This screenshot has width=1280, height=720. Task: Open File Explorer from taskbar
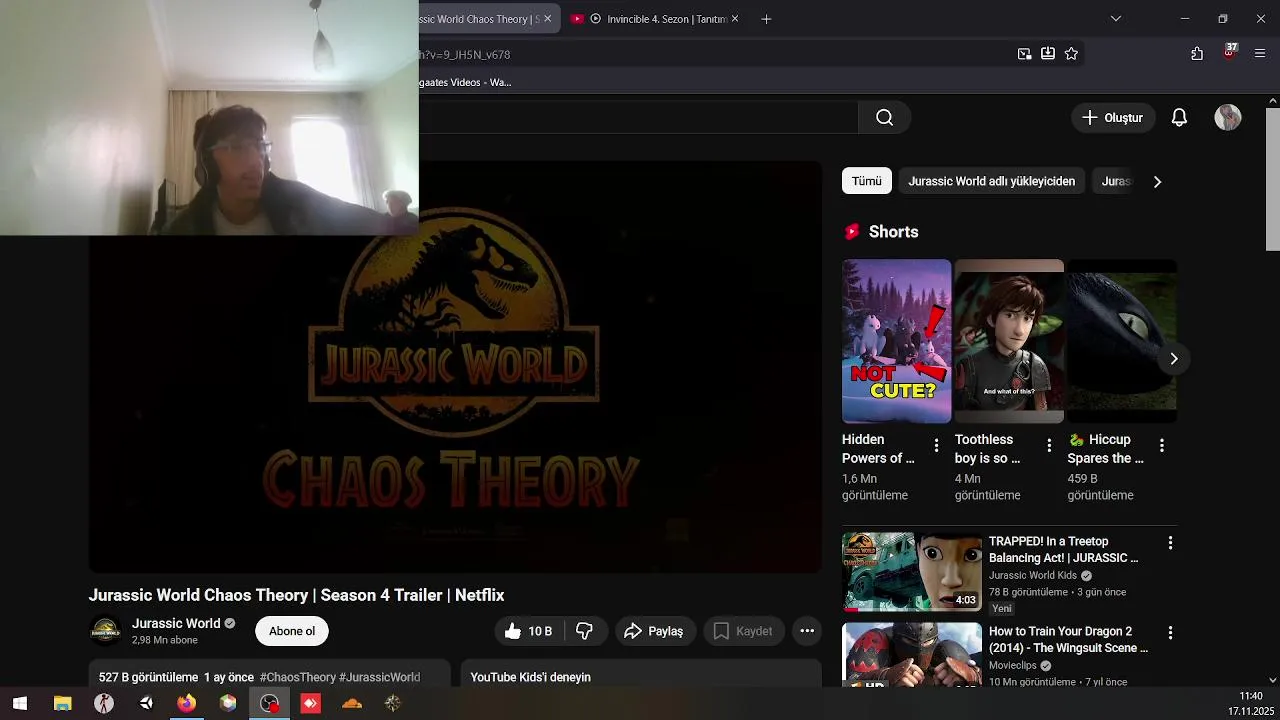(x=62, y=704)
